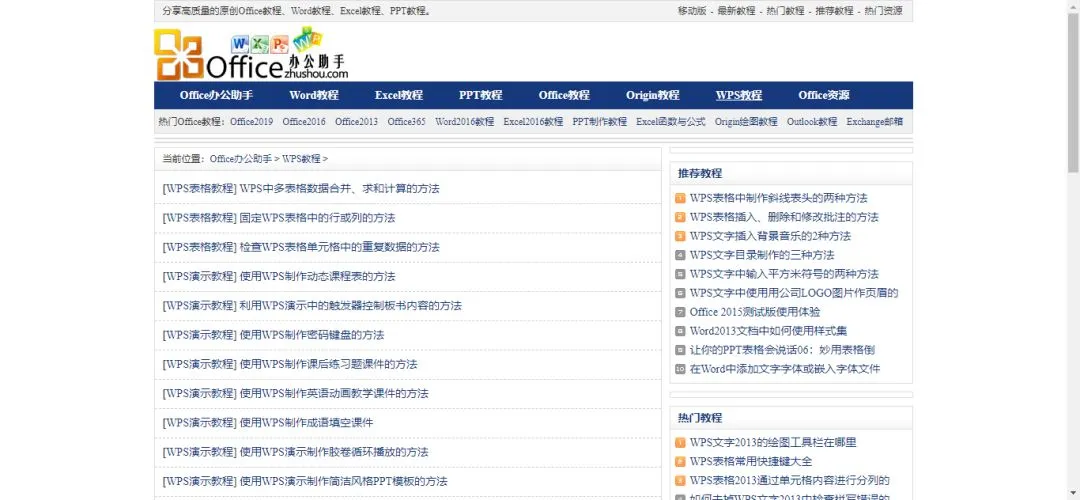1080x500 pixels.
Task: Open the Word教程 nav item
Action: coord(314,96)
